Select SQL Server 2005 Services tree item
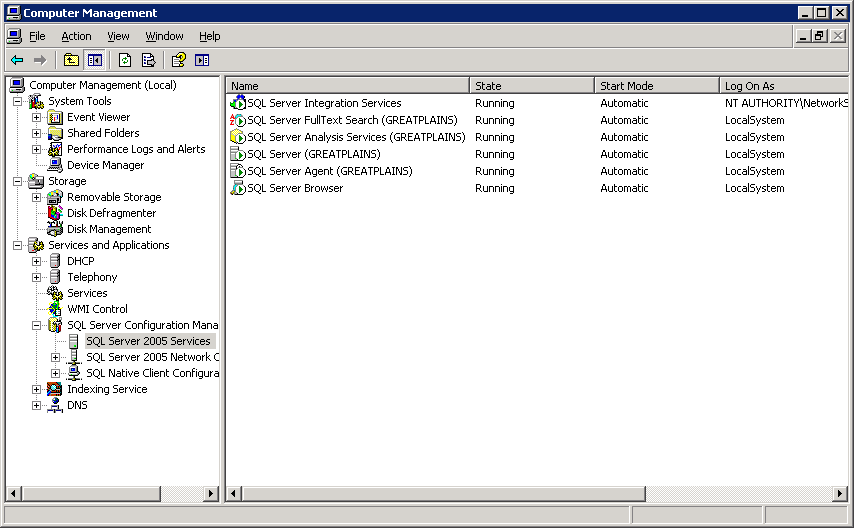854x528 pixels. tap(148, 341)
